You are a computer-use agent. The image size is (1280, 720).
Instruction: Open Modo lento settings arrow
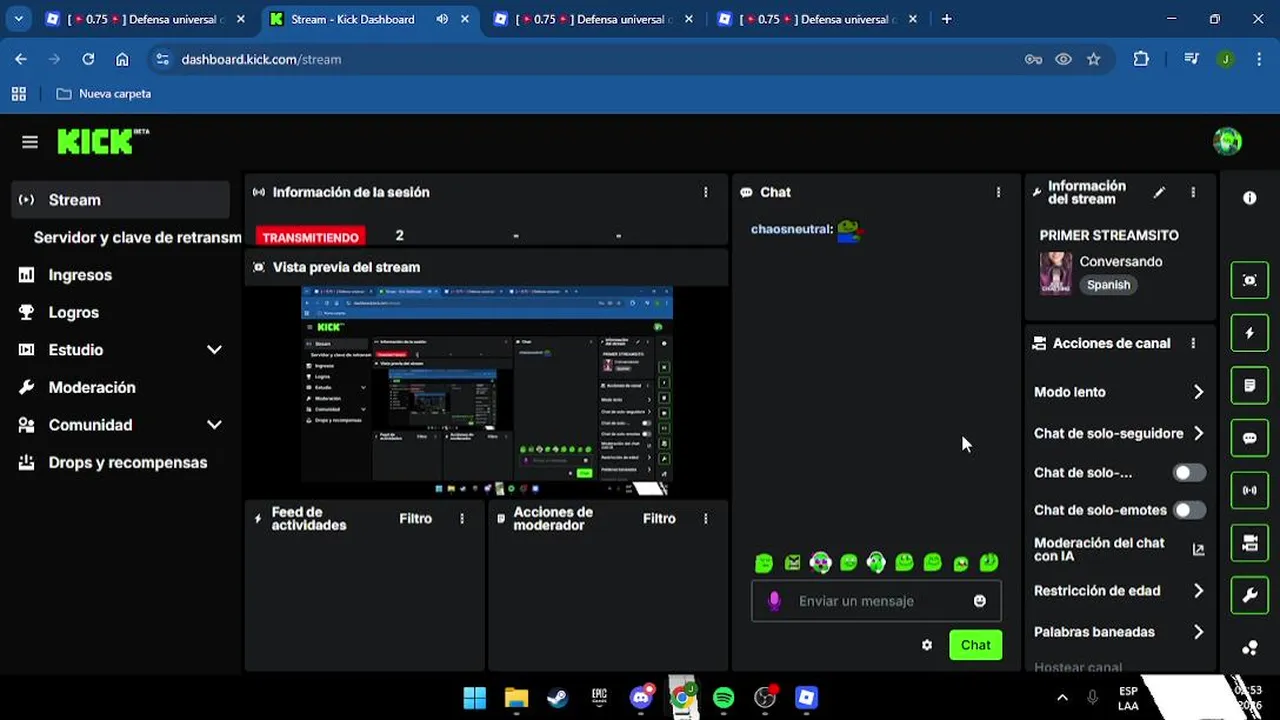1198,392
